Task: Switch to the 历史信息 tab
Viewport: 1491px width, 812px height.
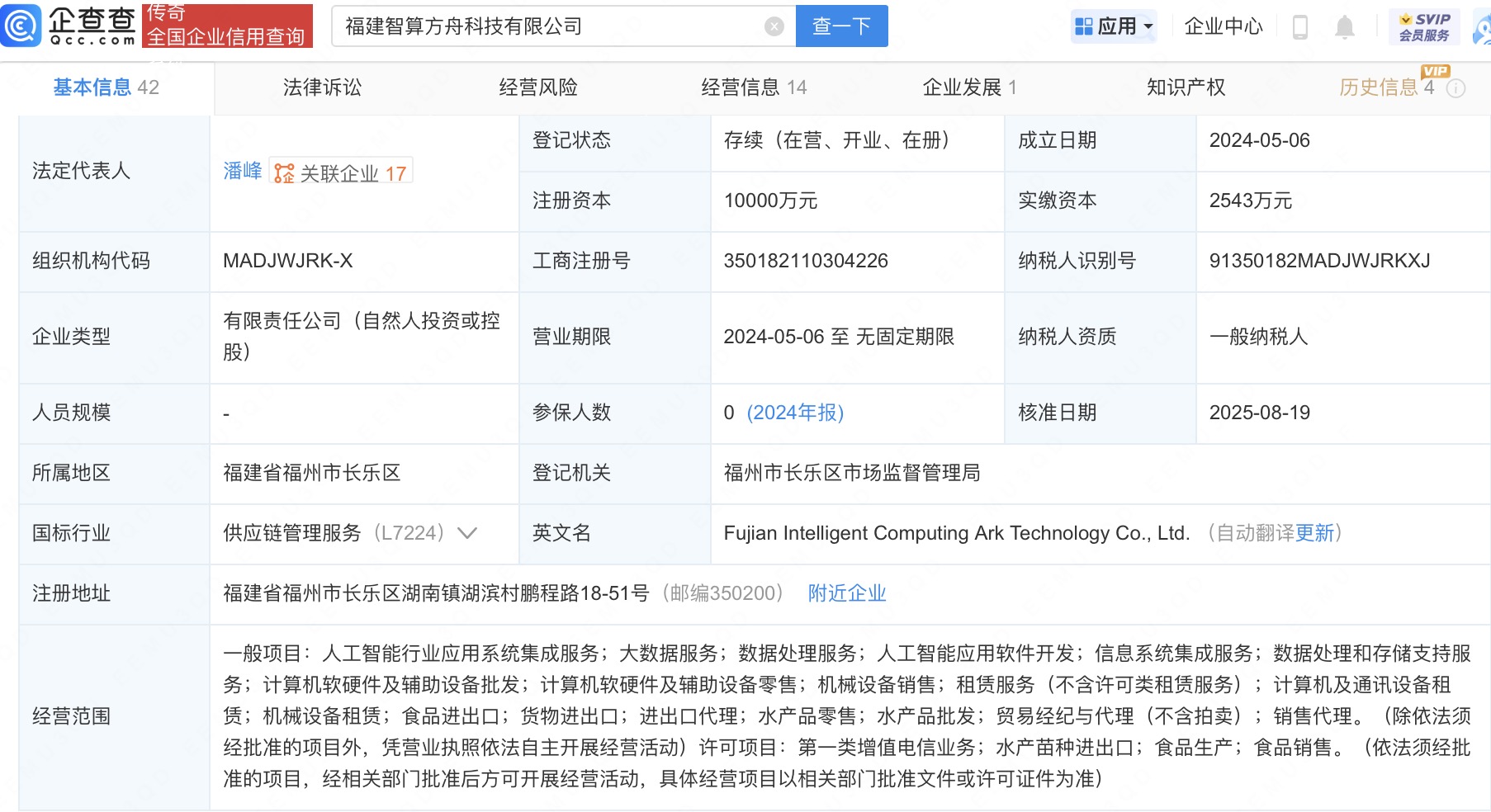Action: [x=1387, y=87]
